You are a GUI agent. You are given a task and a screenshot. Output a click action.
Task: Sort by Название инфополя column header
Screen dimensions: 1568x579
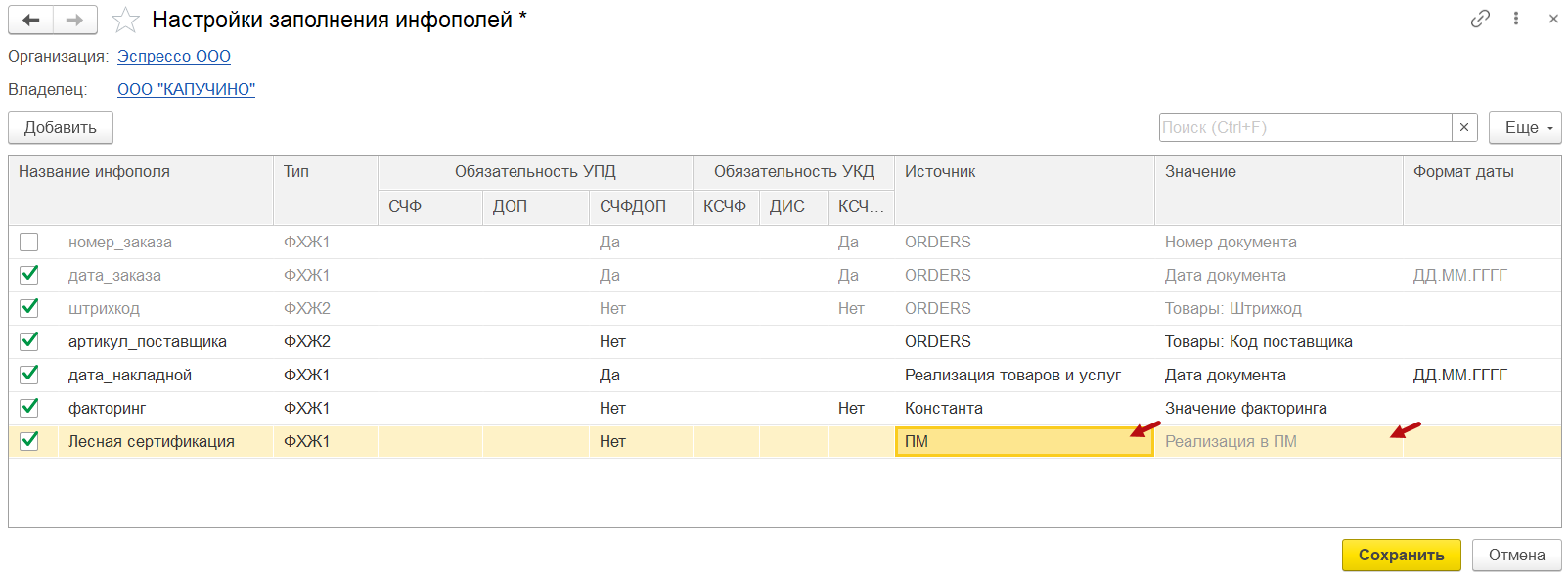click(141, 190)
